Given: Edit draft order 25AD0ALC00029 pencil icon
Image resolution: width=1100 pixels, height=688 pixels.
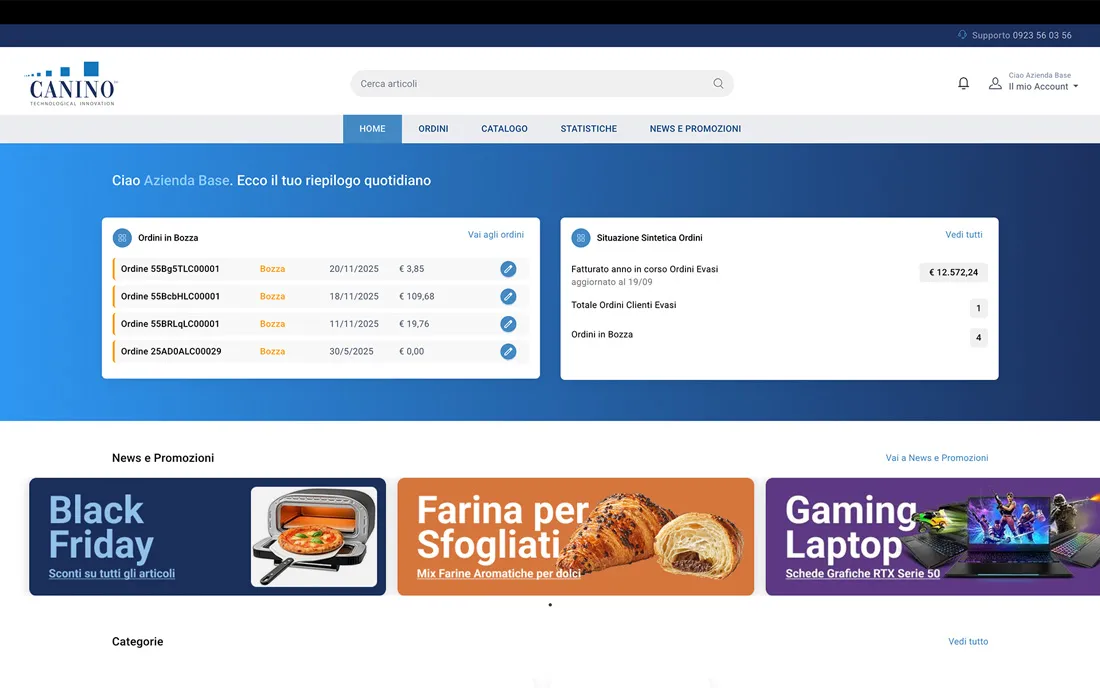Looking at the screenshot, I should [508, 352].
